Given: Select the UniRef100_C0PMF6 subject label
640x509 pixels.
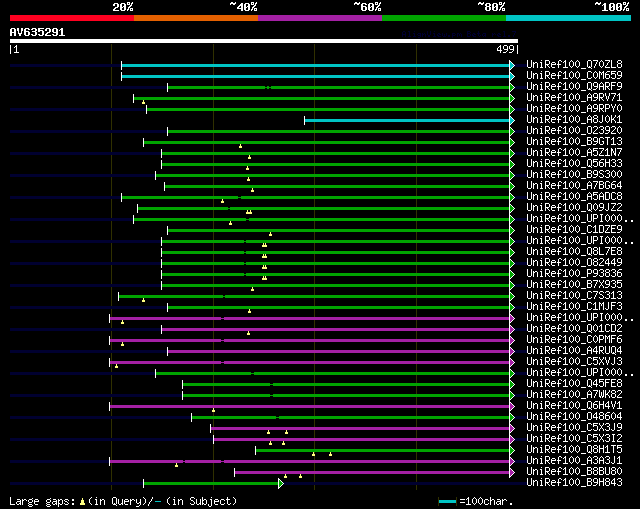Looking at the screenshot, I should click(x=574, y=340).
